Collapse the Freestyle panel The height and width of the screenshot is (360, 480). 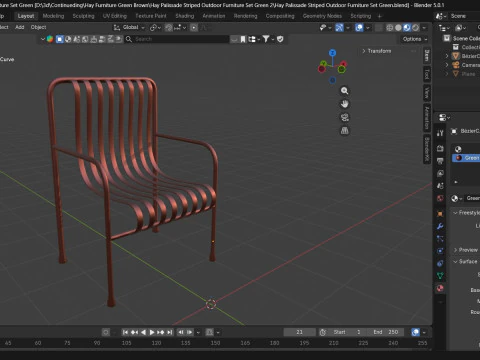(x=466, y=213)
